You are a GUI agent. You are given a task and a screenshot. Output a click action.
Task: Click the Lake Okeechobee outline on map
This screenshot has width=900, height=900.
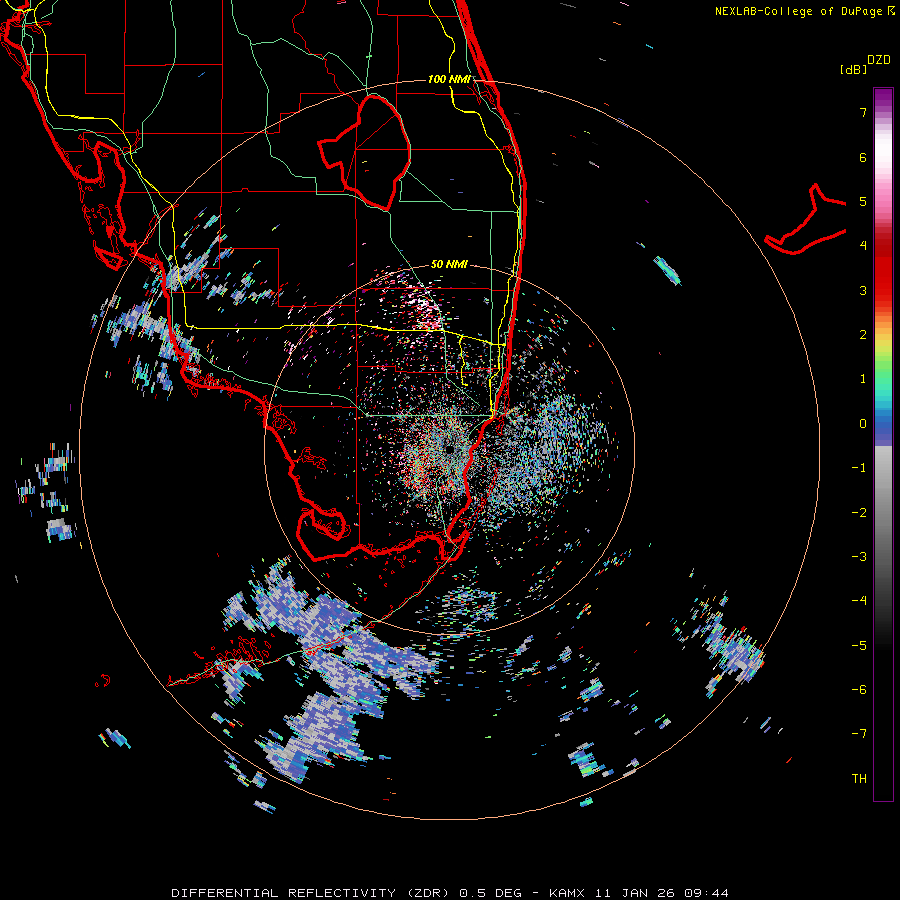click(x=364, y=153)
